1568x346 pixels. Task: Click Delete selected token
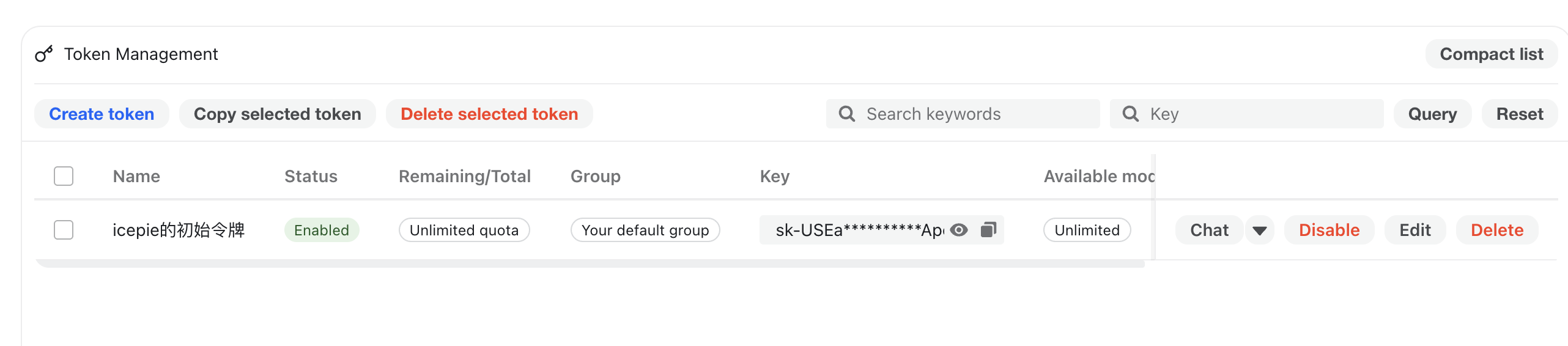[x=489, y=114]
